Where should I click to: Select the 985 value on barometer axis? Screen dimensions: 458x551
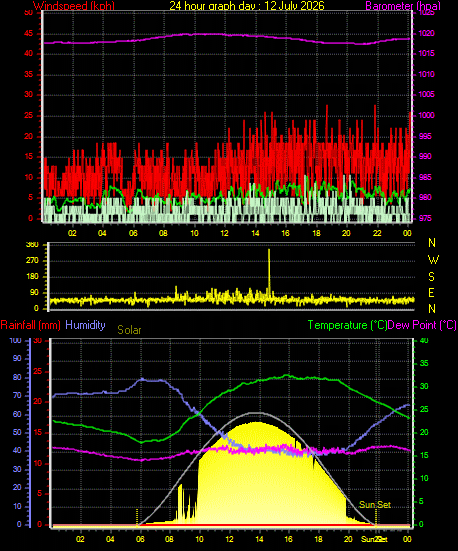pyautogui.click(x=425, y=177)
